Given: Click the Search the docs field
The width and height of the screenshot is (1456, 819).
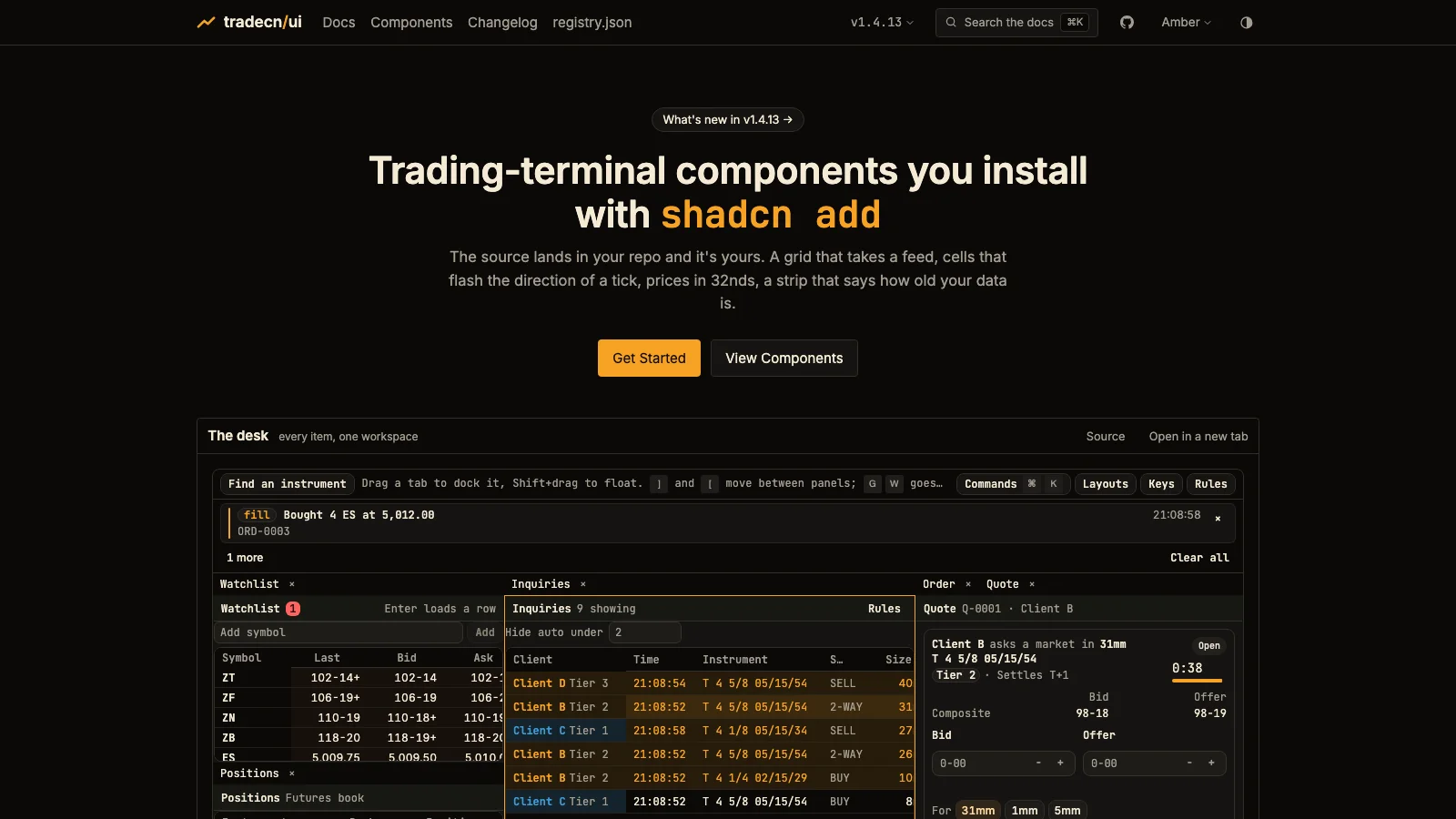Looking at the screenshot, I should point(1016,22).
